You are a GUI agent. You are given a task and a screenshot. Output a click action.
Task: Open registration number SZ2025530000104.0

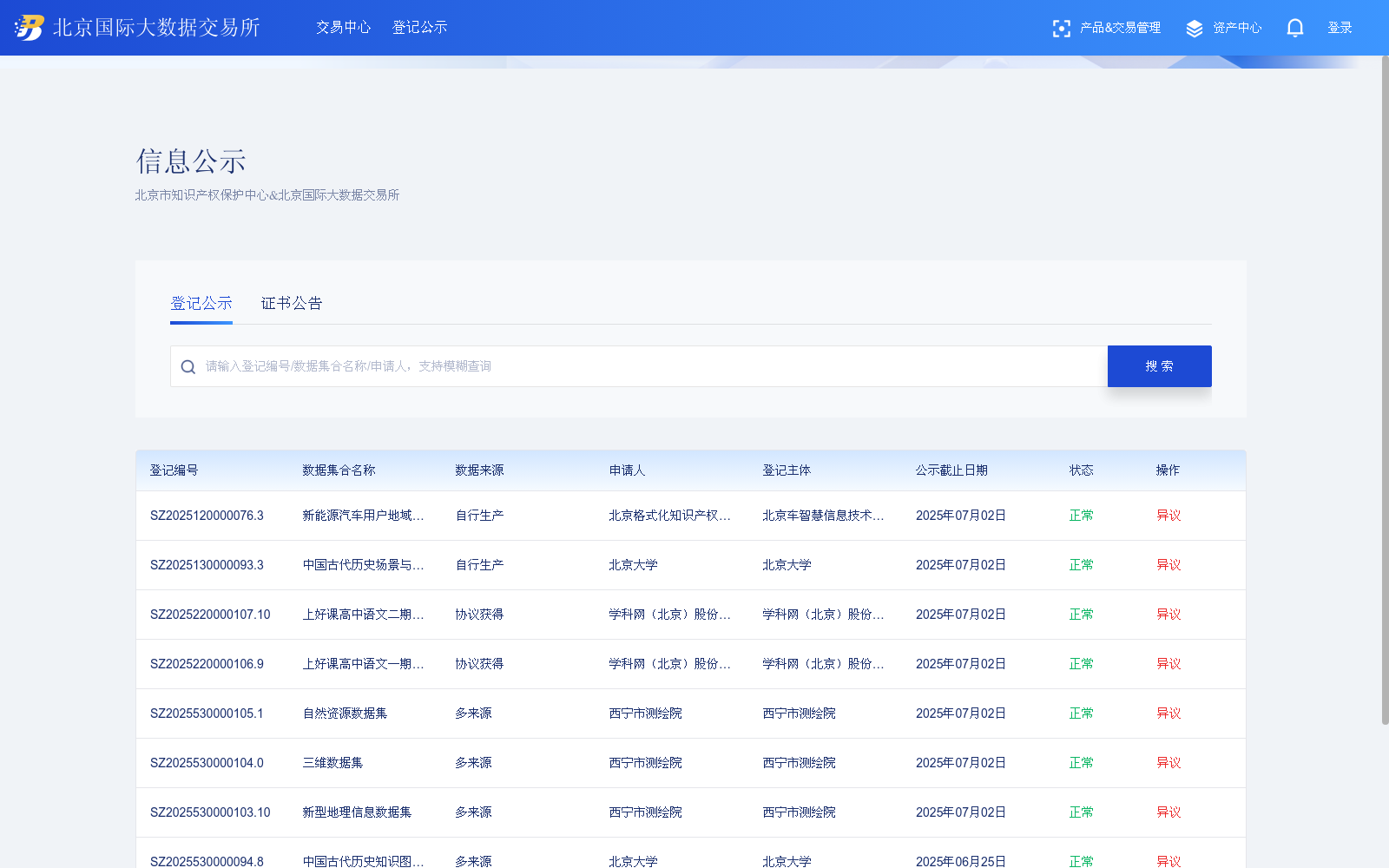coord(207,763)
